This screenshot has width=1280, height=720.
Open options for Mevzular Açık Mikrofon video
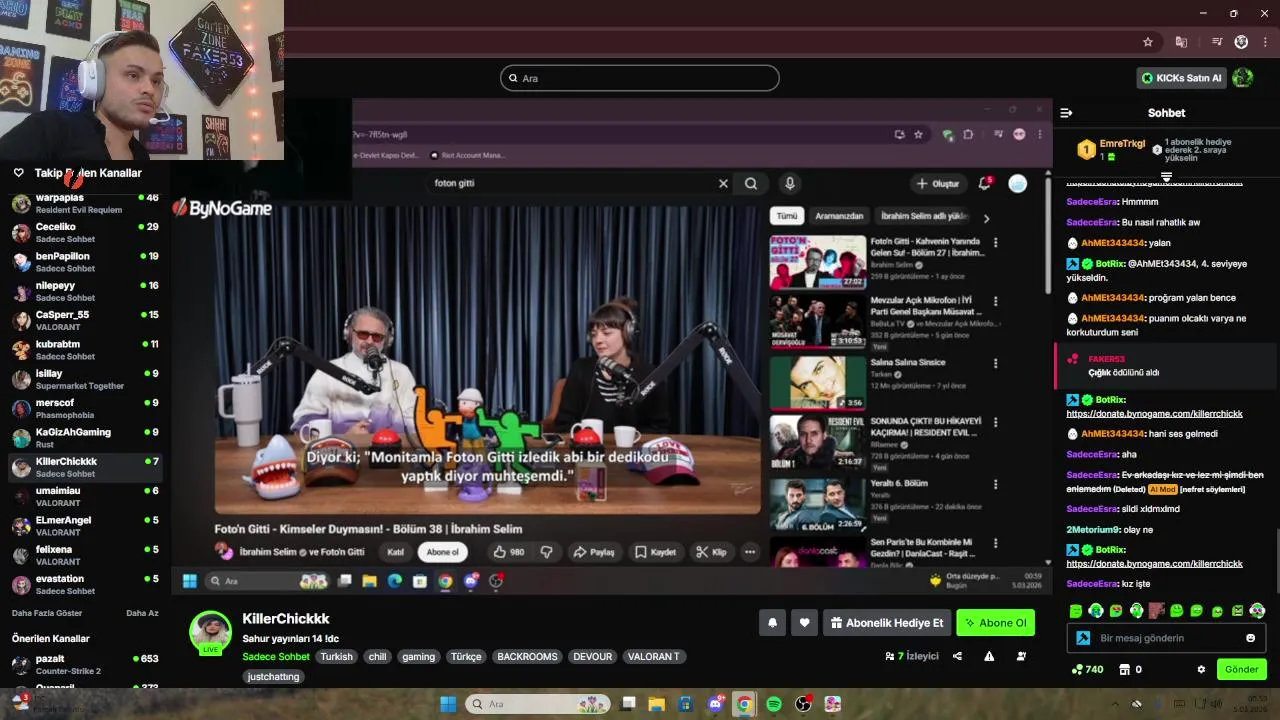(x=995, y=301)
